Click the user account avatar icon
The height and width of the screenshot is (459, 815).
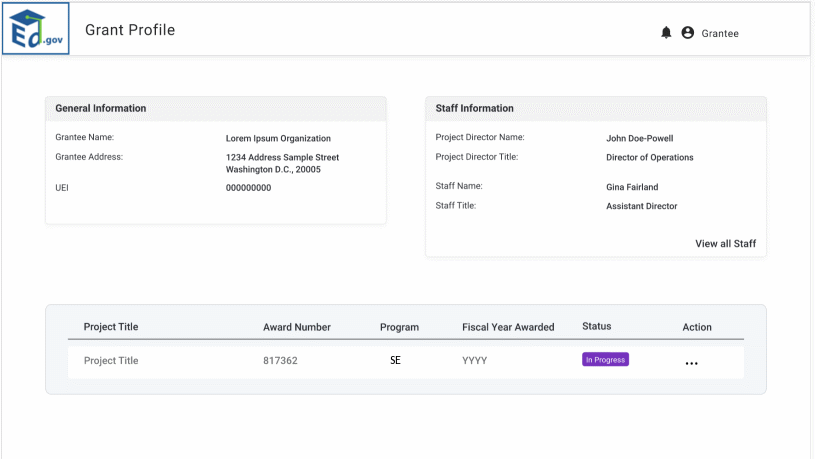(687, 33)
